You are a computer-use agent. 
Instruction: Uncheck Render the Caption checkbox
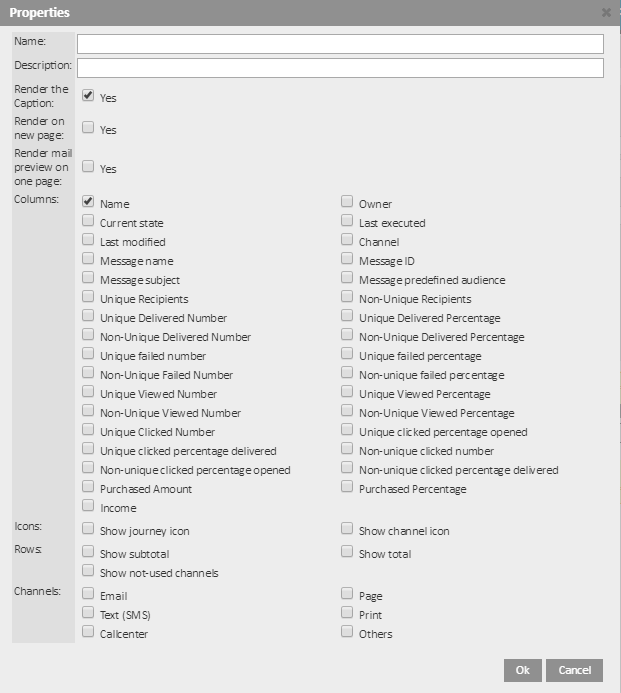pos(88,96)
